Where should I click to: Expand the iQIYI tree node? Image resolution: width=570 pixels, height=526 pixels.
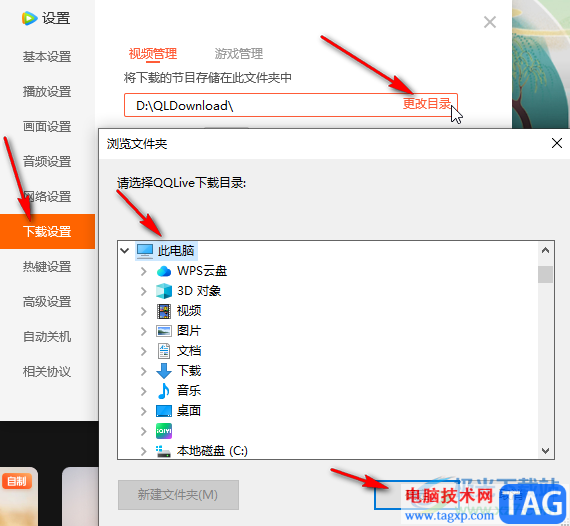[144, 431]
